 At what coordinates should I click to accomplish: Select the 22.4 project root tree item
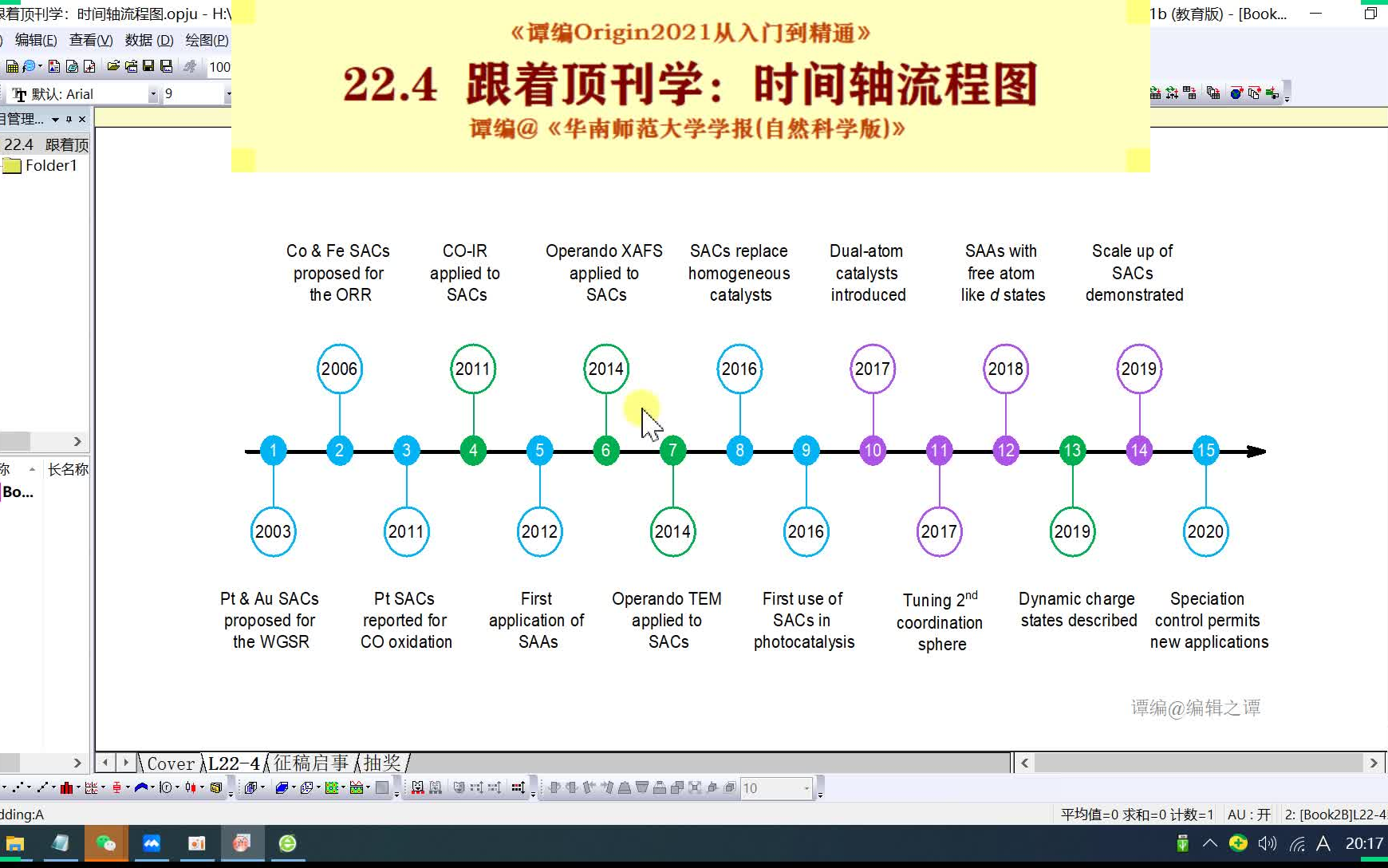pos(45,144)
